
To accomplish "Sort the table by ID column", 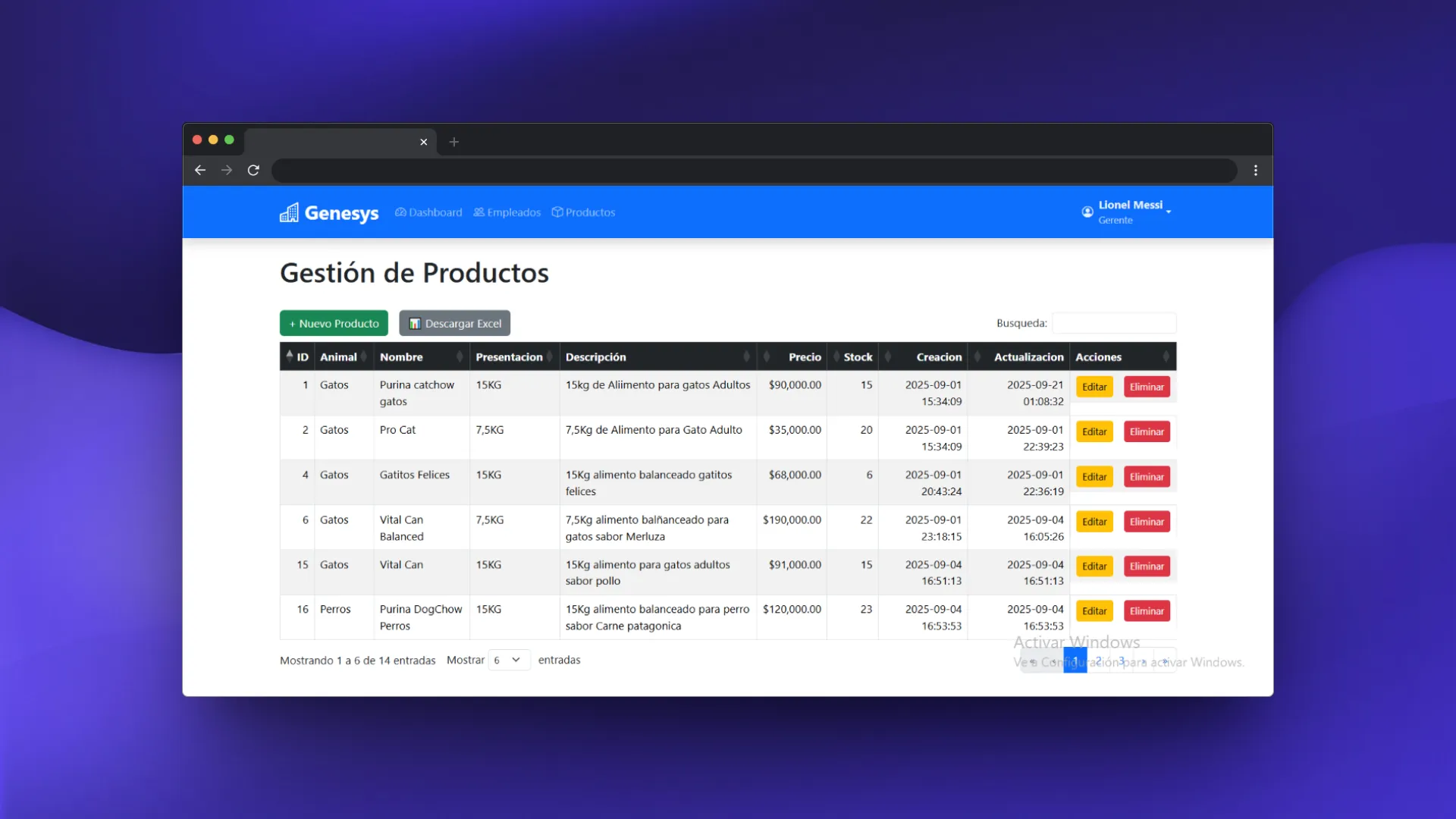I will pyautogui.click(x=297, y=356).
